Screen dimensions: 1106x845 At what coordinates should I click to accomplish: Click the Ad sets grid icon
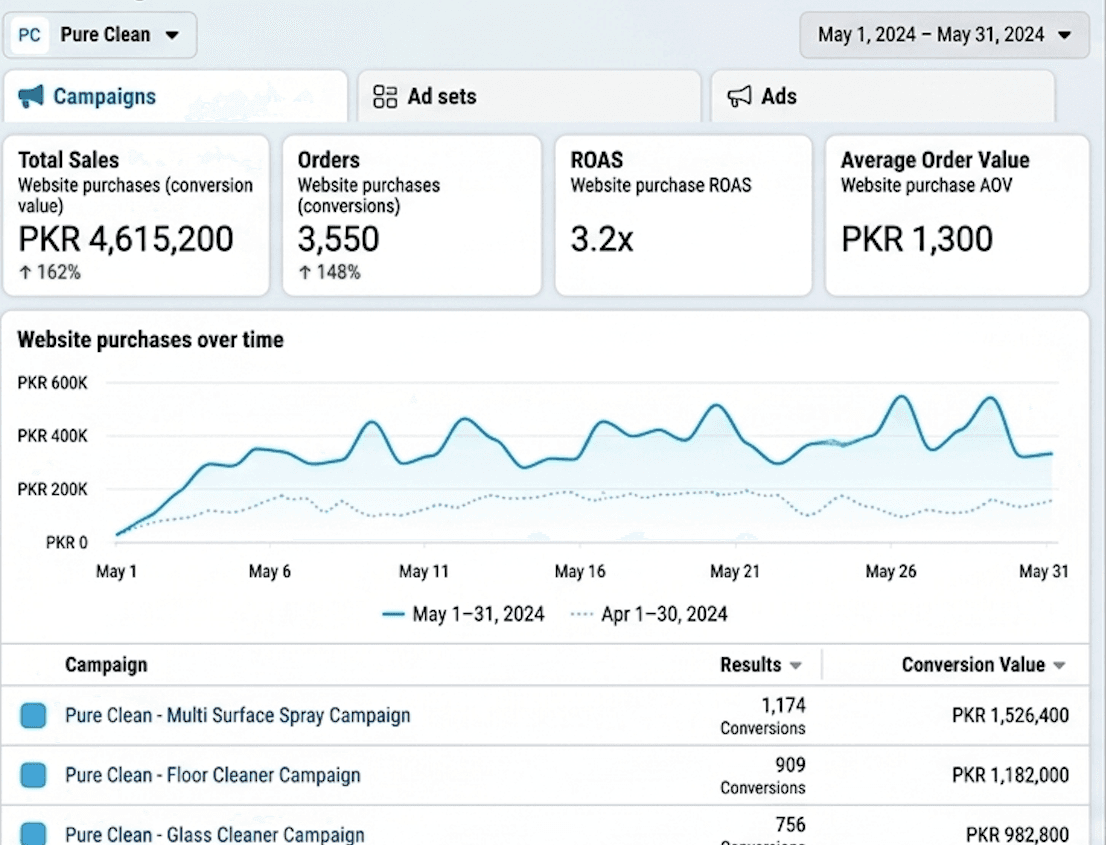[x=385, y=97]
